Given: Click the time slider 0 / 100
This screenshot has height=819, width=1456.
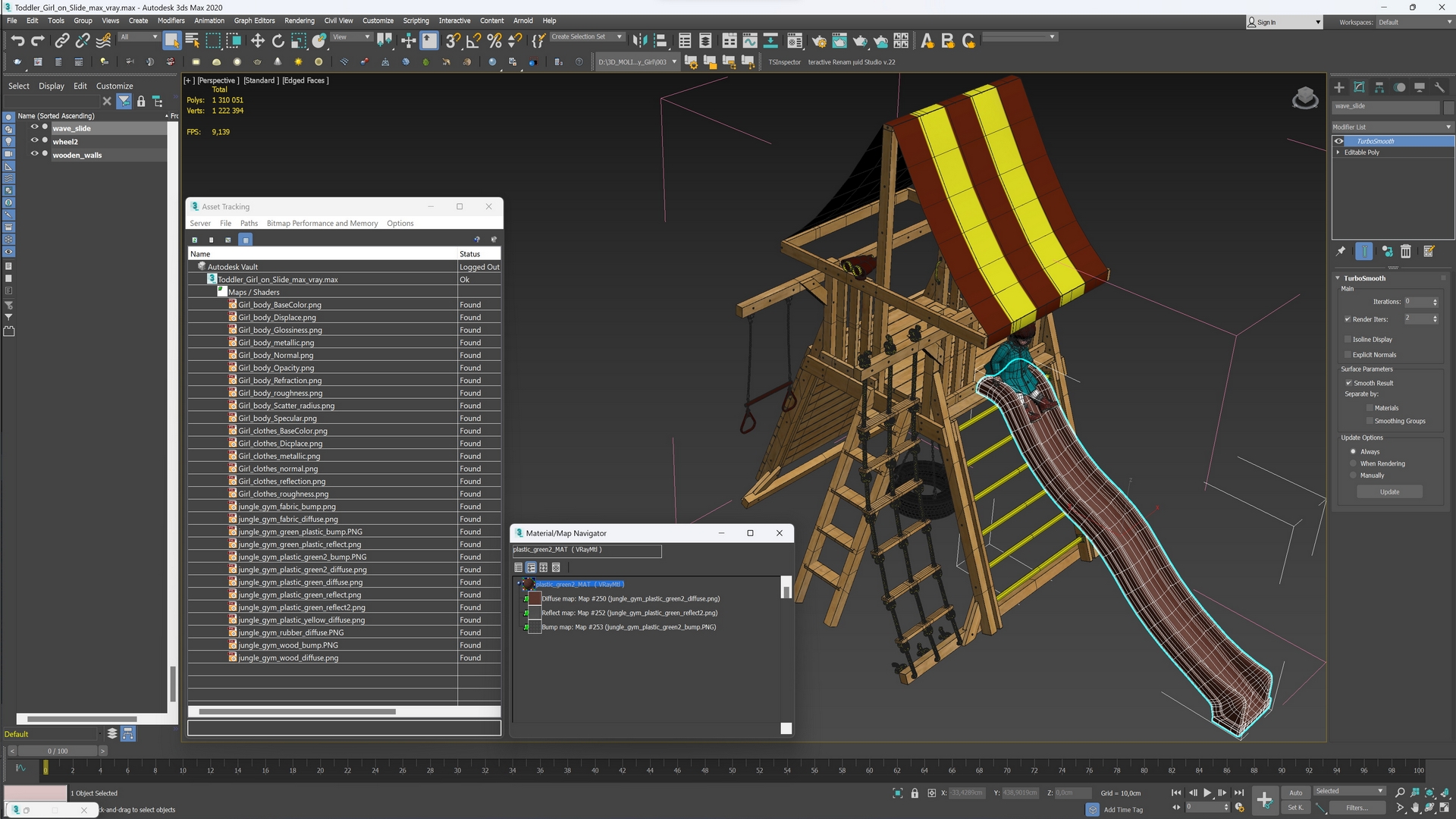Looking at the screenshot, I should click(x=58, y=751).
